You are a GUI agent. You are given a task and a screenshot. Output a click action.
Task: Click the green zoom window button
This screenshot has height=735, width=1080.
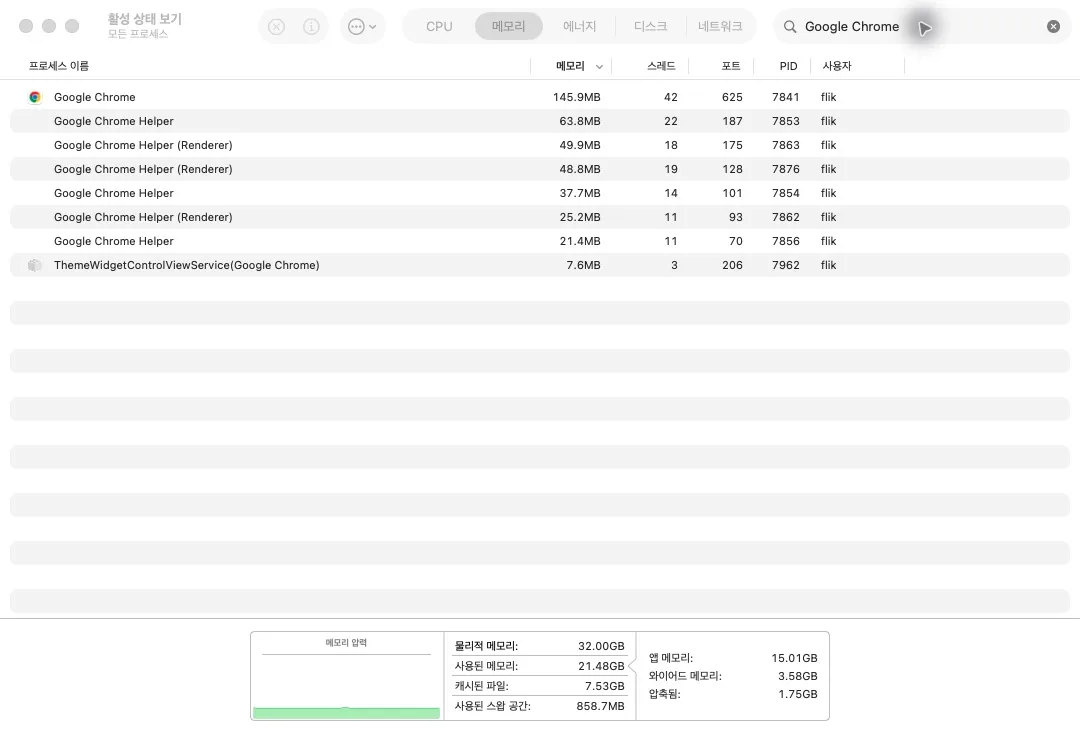click(72, 26)
